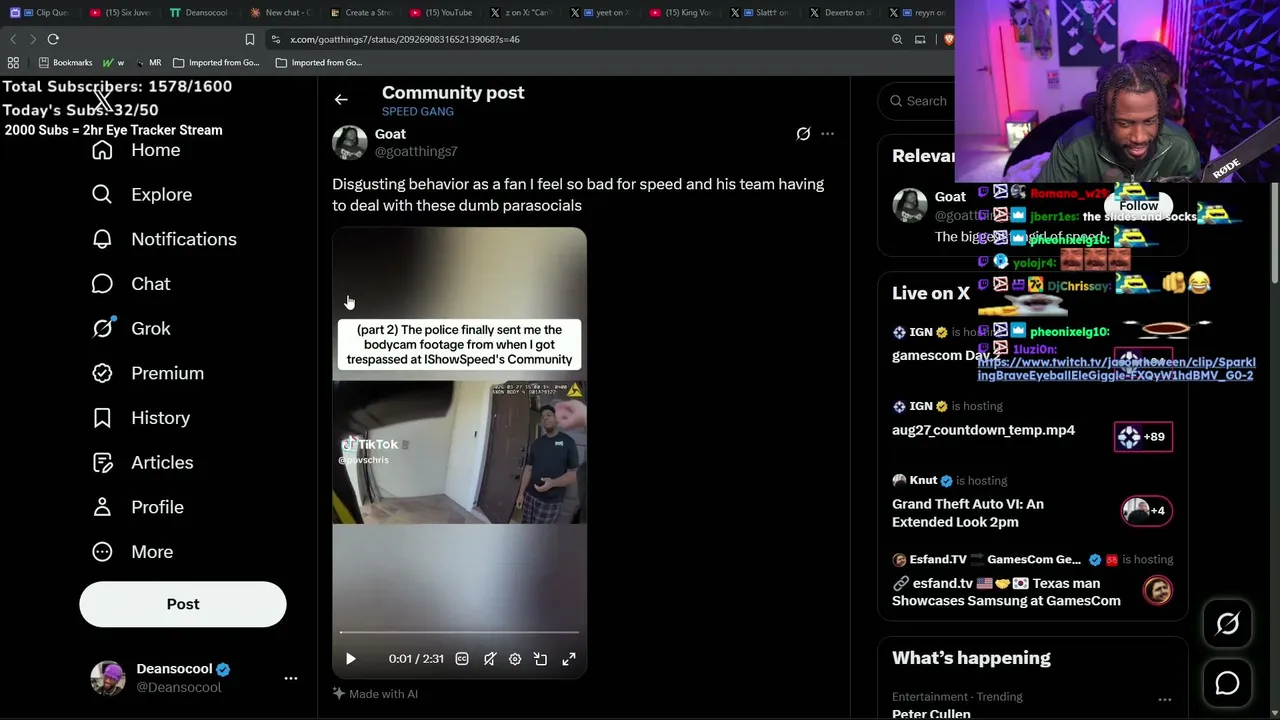Open Articles in the sidebar
This screenshot has height=720, width=1280.
point(143,462)
